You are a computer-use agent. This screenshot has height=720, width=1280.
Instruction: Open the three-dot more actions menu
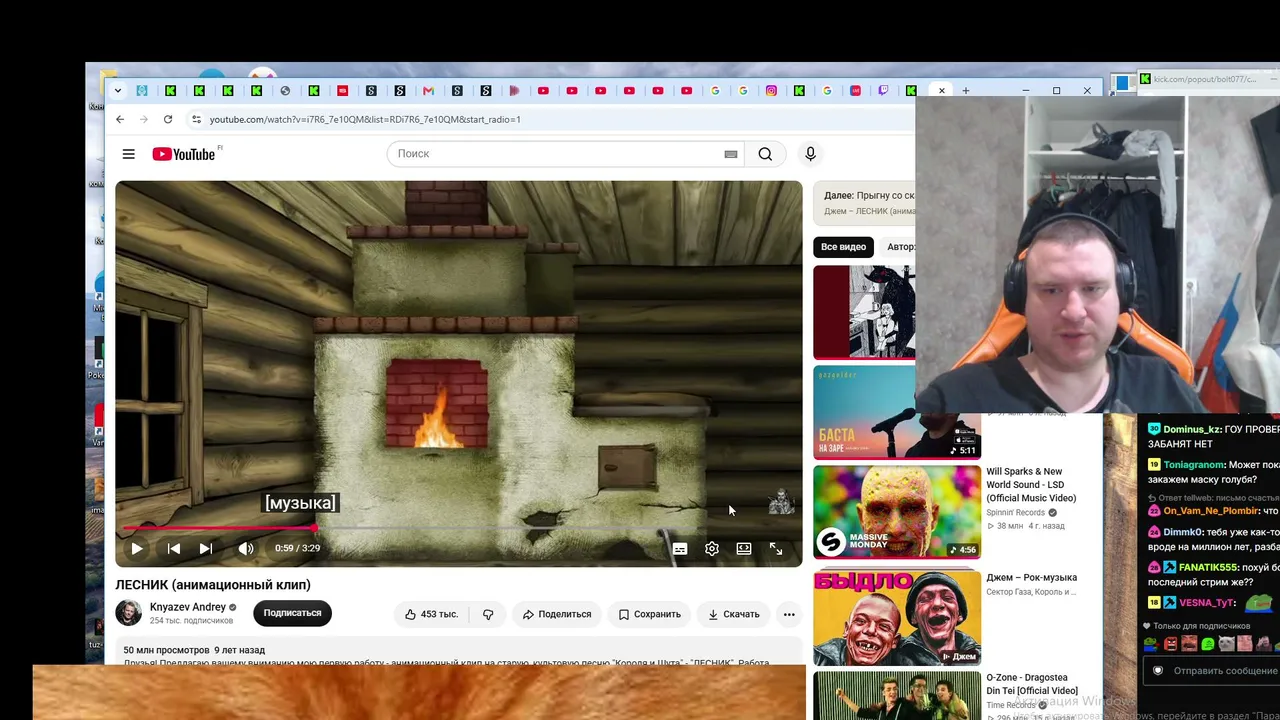(x=789, y=614)
